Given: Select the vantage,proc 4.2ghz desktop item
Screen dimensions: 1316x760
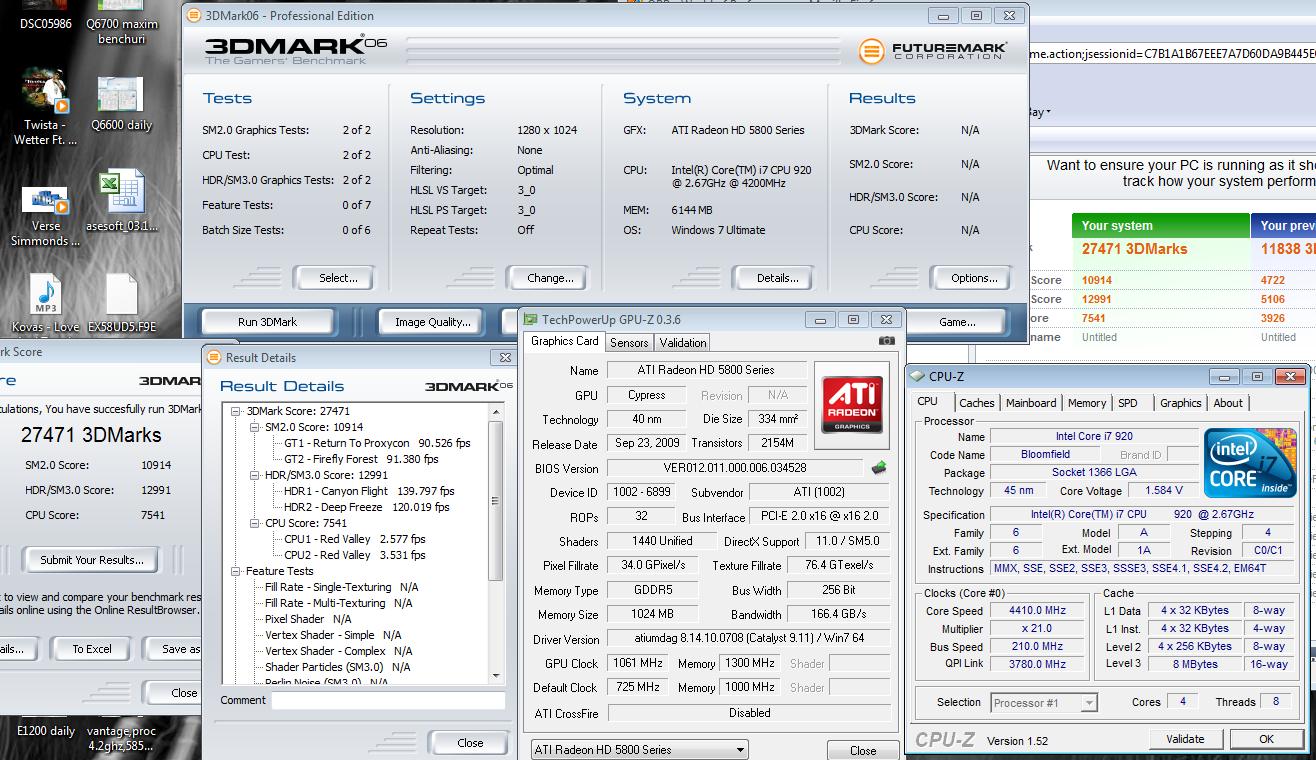Looking at the screenshot, I should (121, 738).
